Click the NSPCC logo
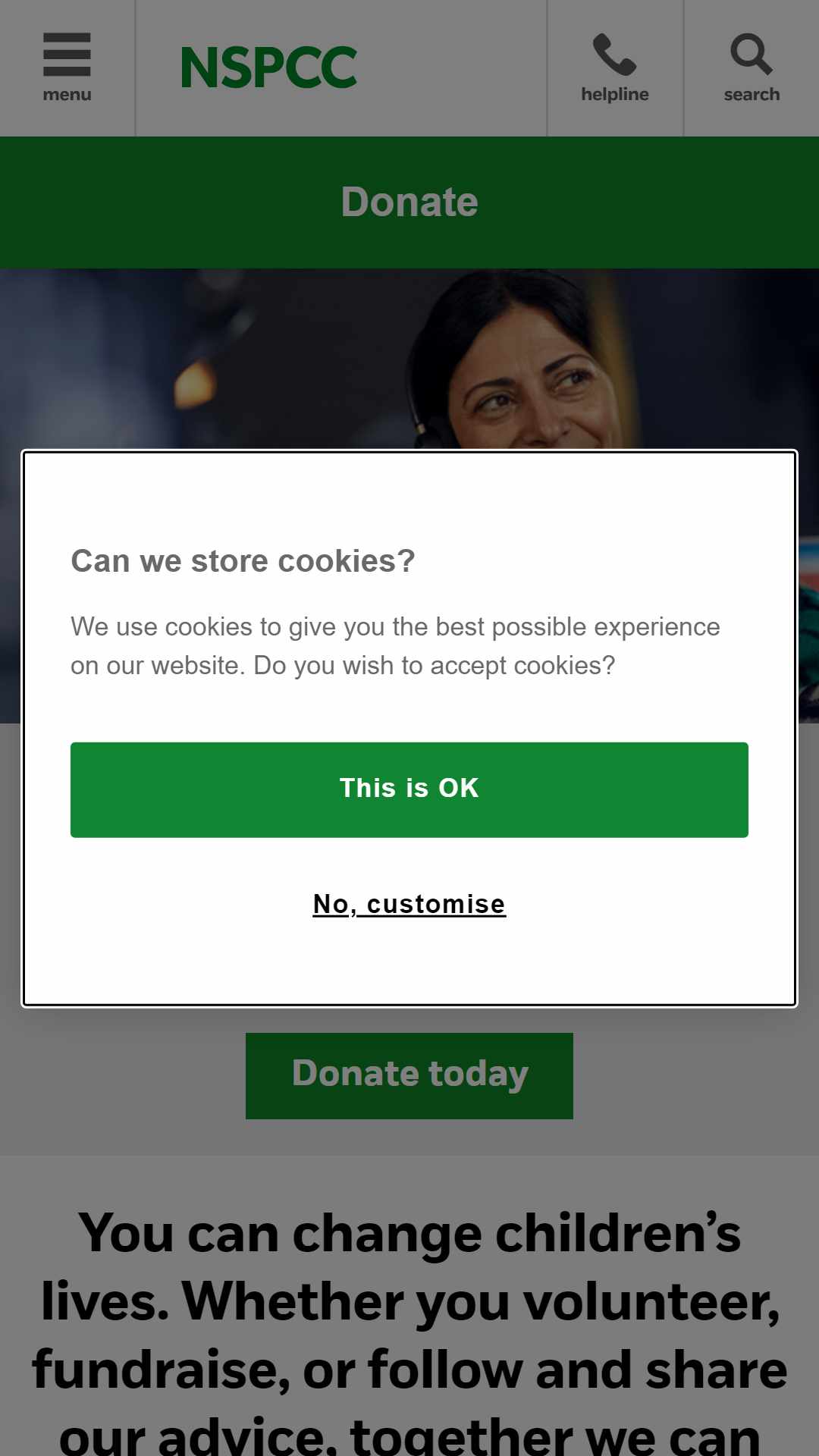 click(268, 67)
